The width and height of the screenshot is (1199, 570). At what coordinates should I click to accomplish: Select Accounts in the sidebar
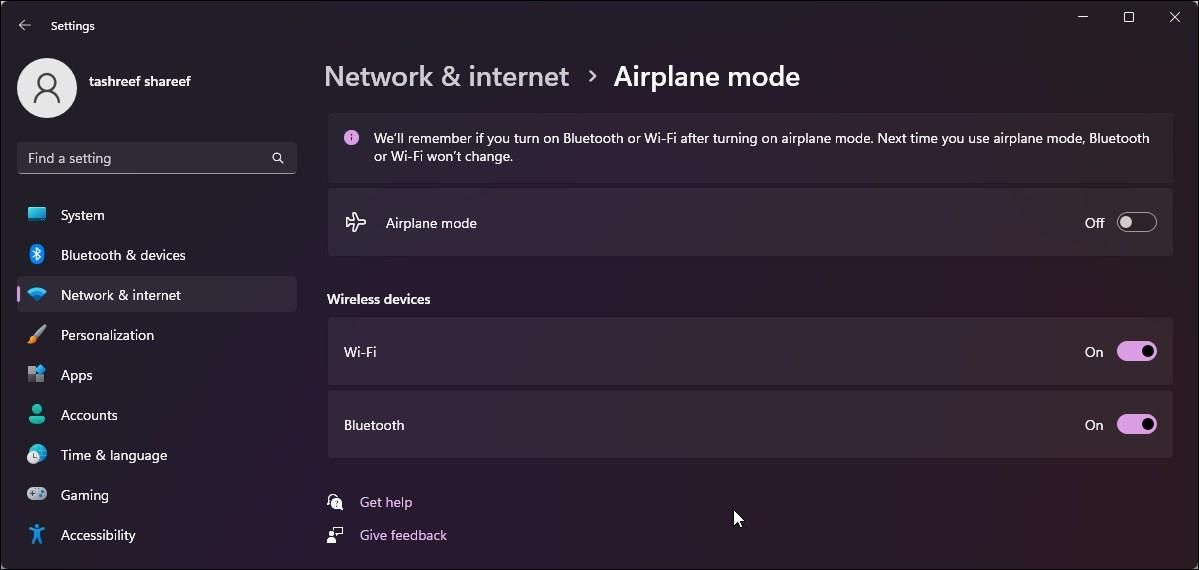tap(89, 415)
